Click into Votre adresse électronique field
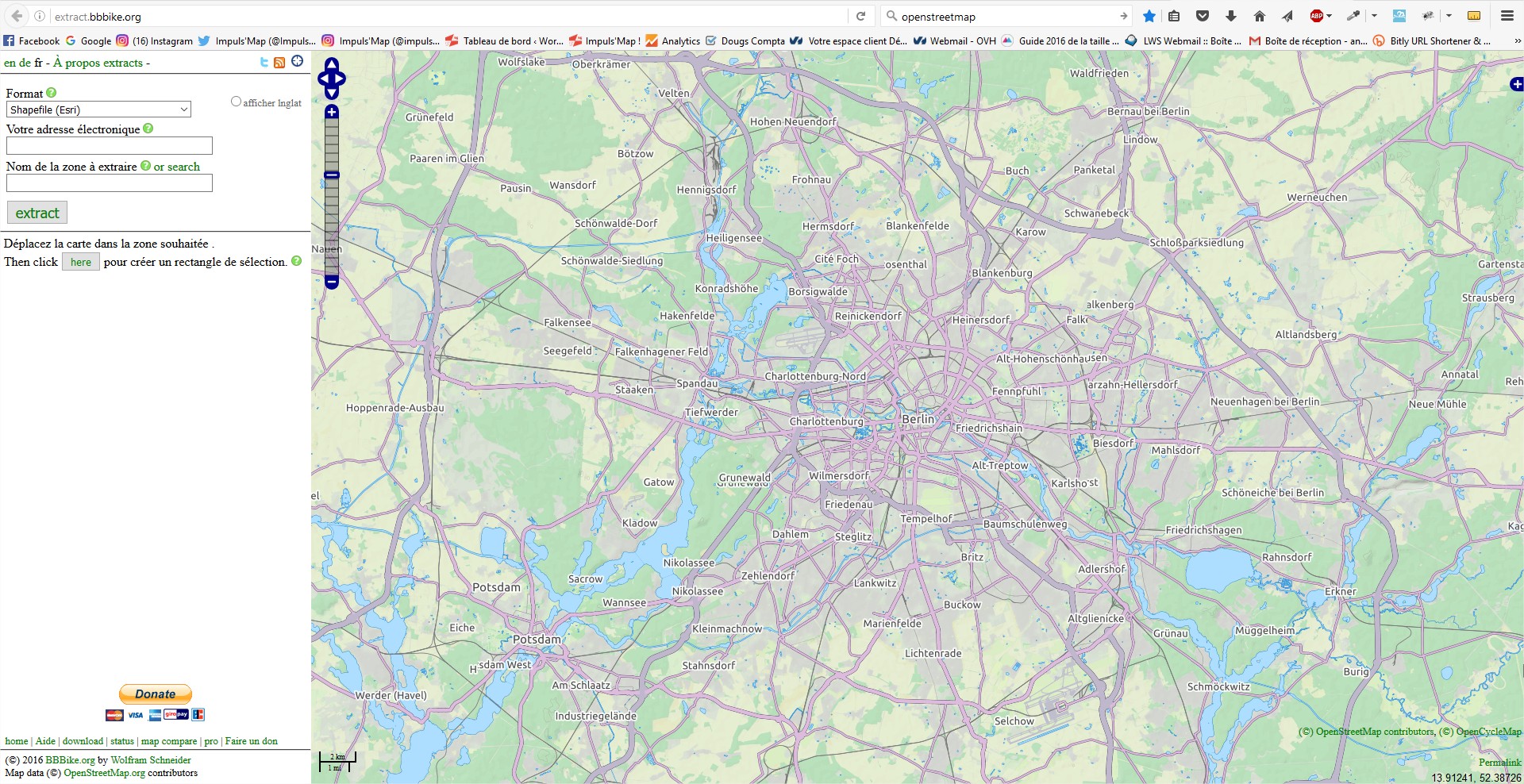Image resolution: width=1524 pixels, height=784 pixels. (x=110, y=145)
